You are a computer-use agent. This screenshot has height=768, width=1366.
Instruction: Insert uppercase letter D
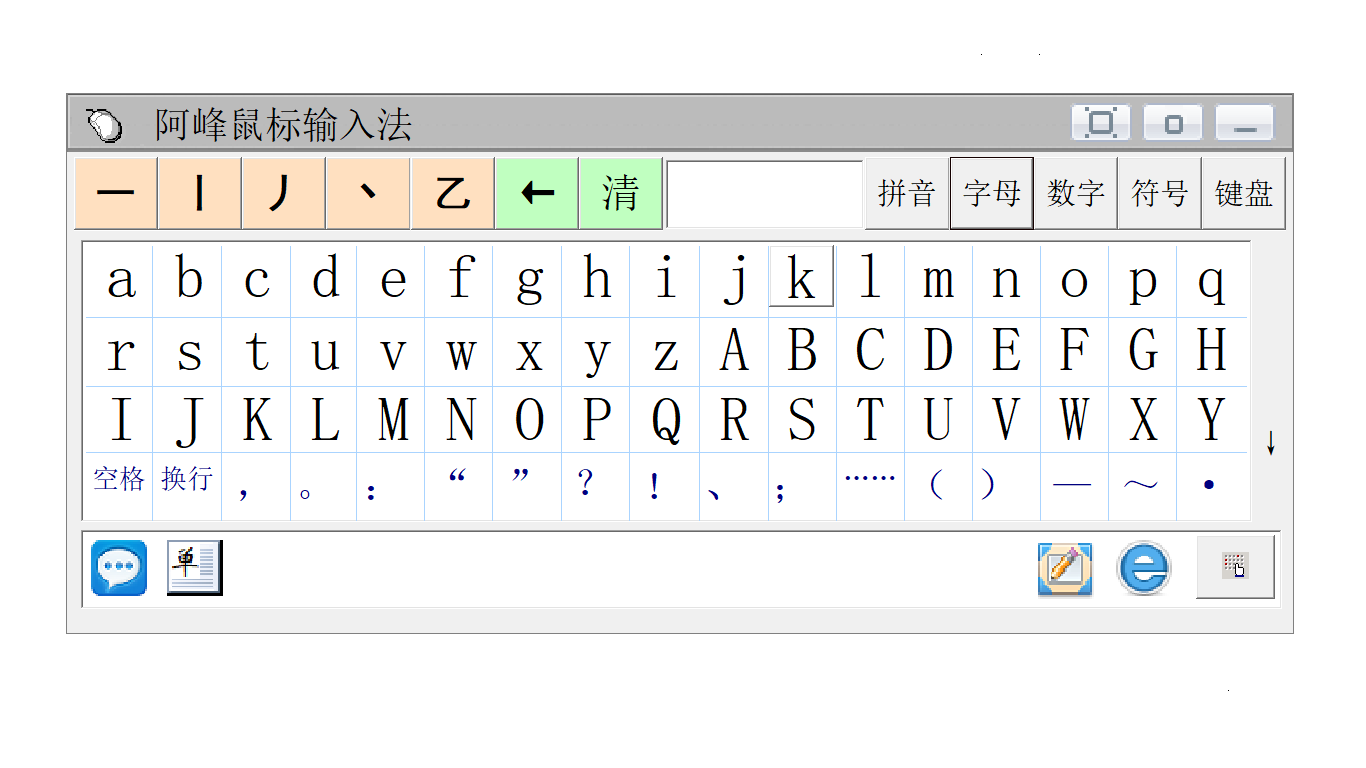click(938, 352)
